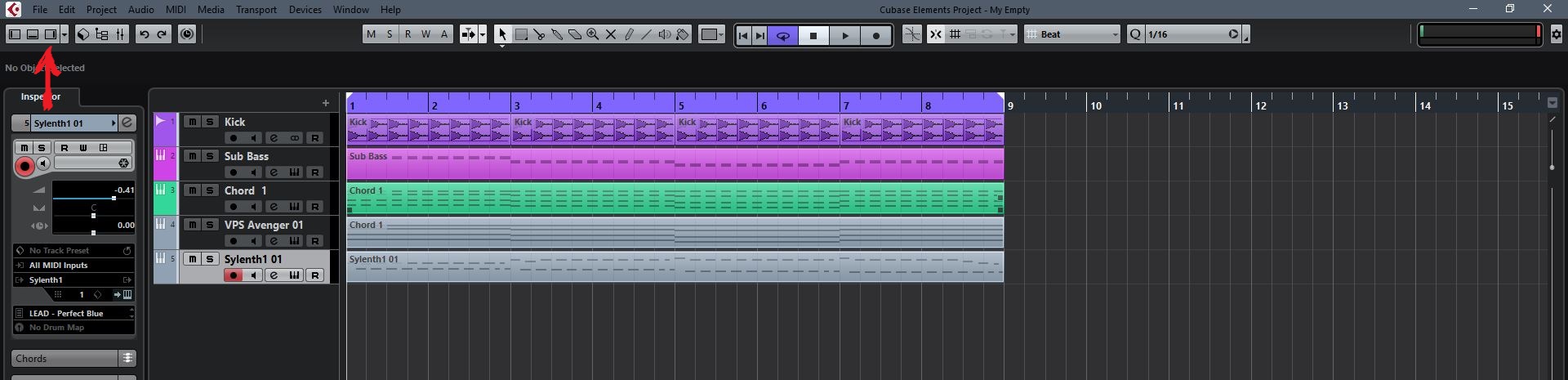Screen dimensions: 1568x380
Task: Edit instrument on Chord 1 track
Action: (274, 207)
